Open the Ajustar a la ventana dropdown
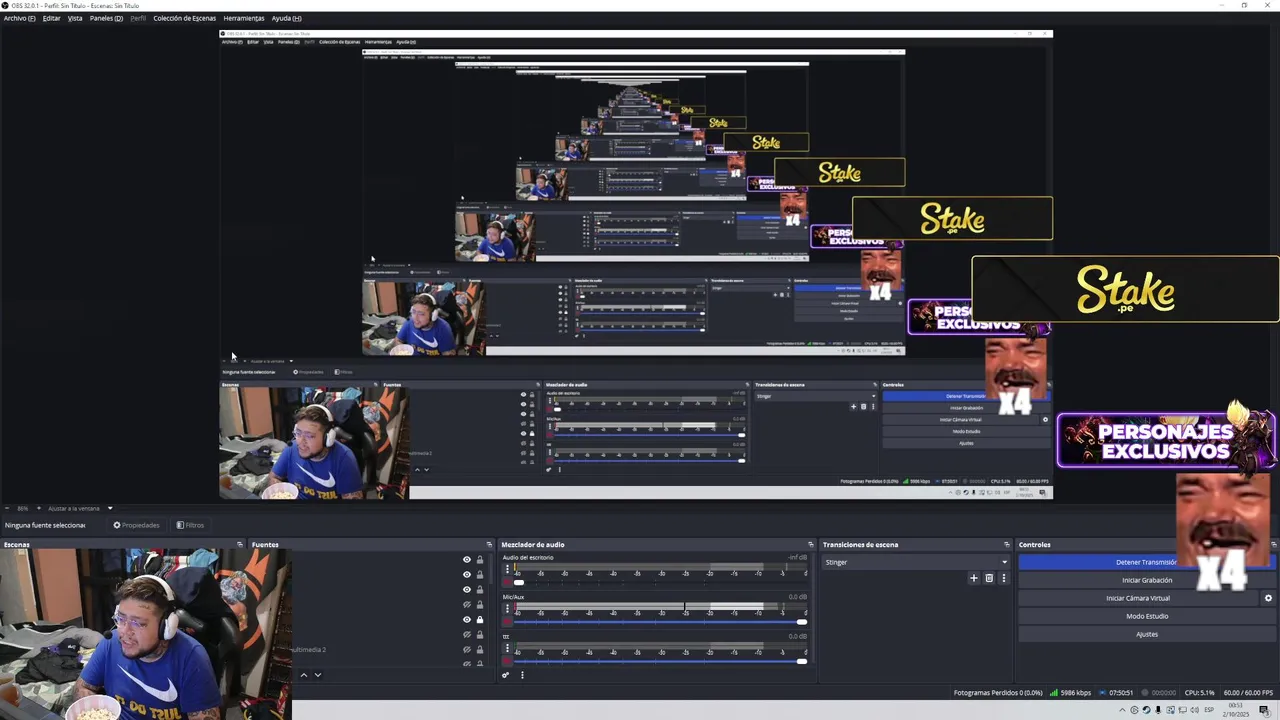This screenshot has height=720, width=1280. click(x=110, y=508)
